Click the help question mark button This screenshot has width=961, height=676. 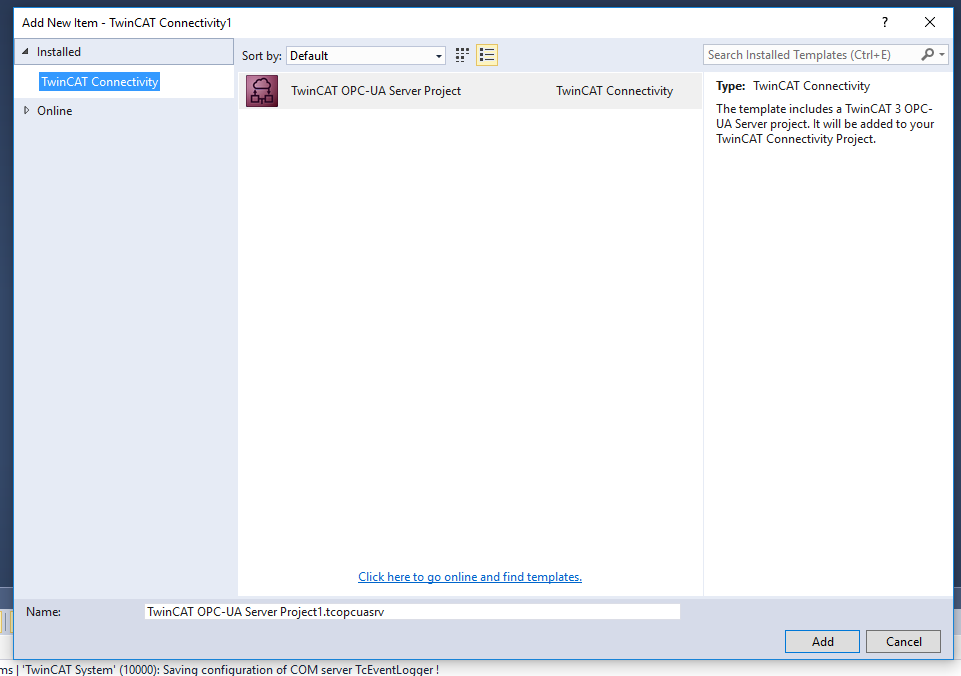pyautogui.click(x=884, y=23)
